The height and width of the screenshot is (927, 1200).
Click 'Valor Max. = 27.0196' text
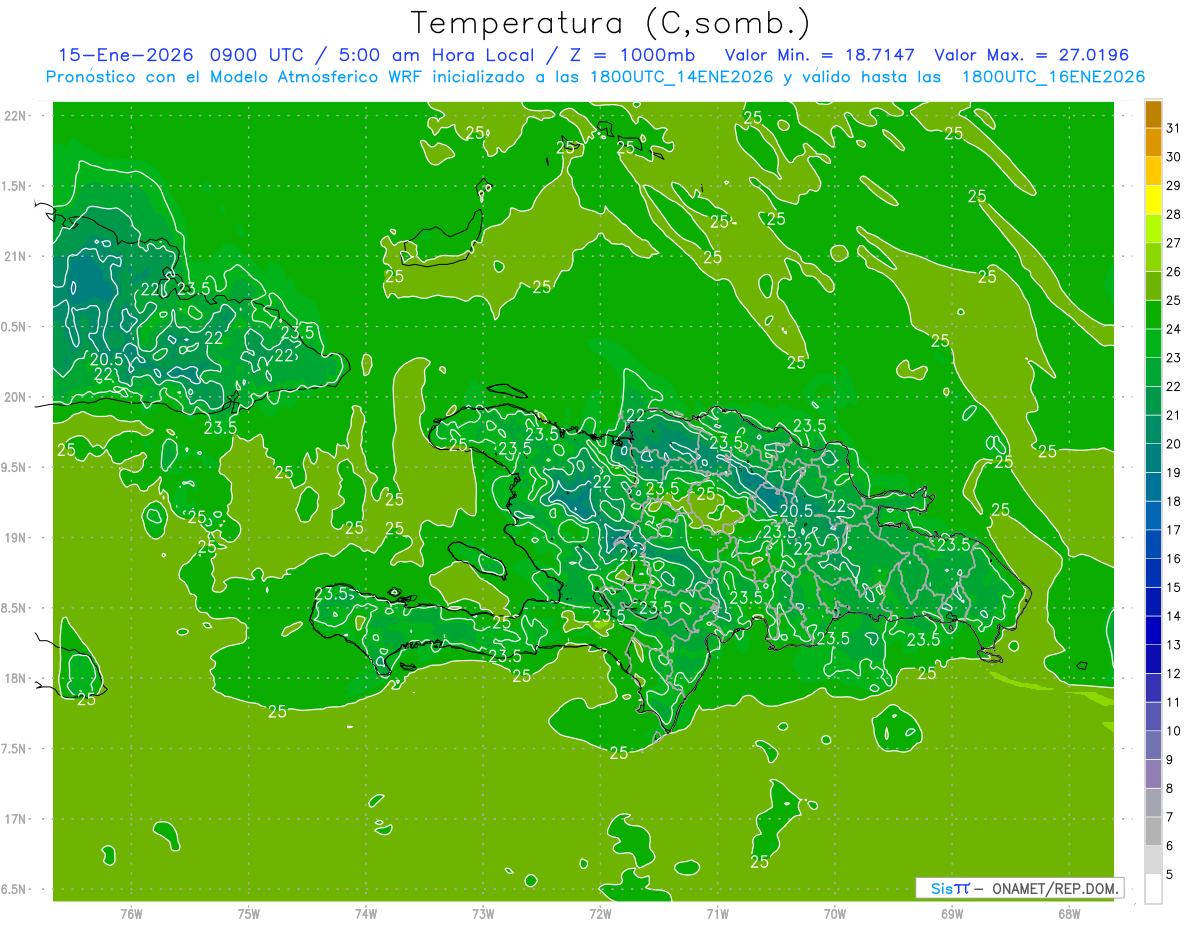[1031, 55]
